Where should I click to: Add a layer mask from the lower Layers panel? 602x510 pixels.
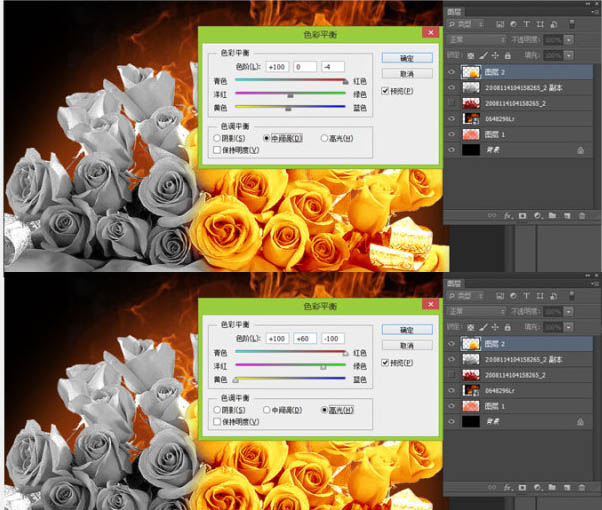[522, 486]
